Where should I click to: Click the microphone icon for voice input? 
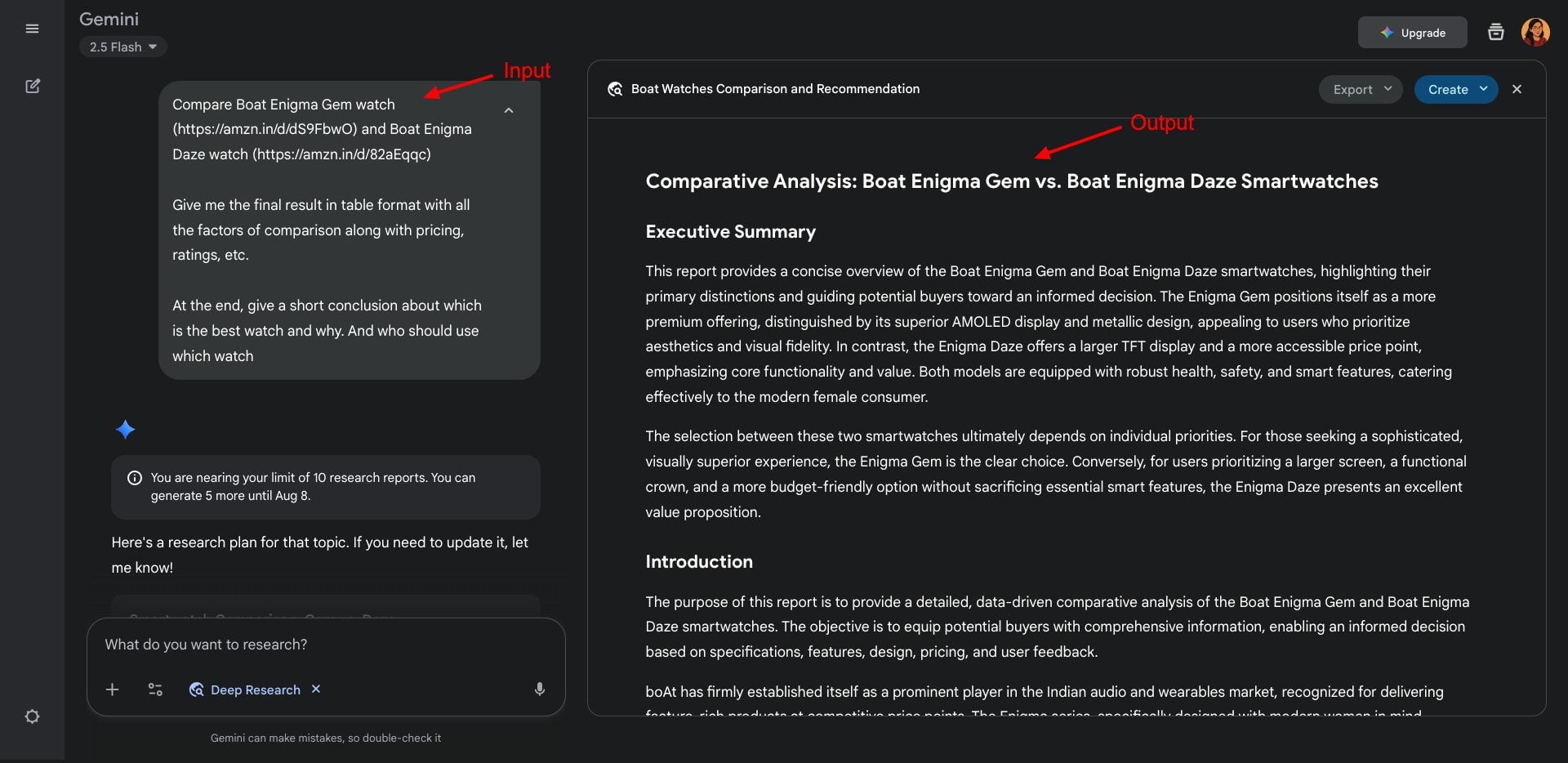(x=540, y=689)
